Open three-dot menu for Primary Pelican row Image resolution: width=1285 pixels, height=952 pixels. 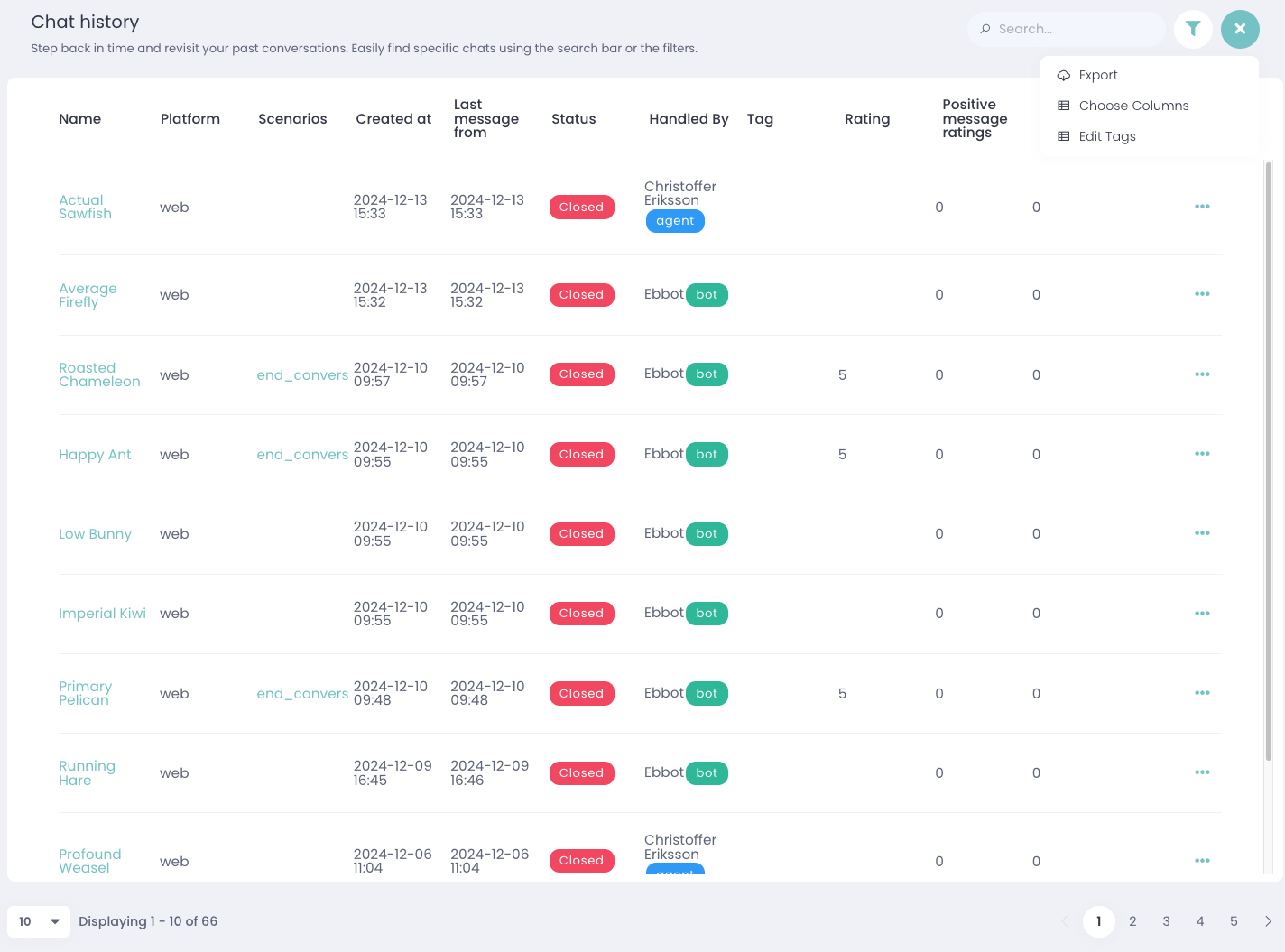[x=1202, y=693]
